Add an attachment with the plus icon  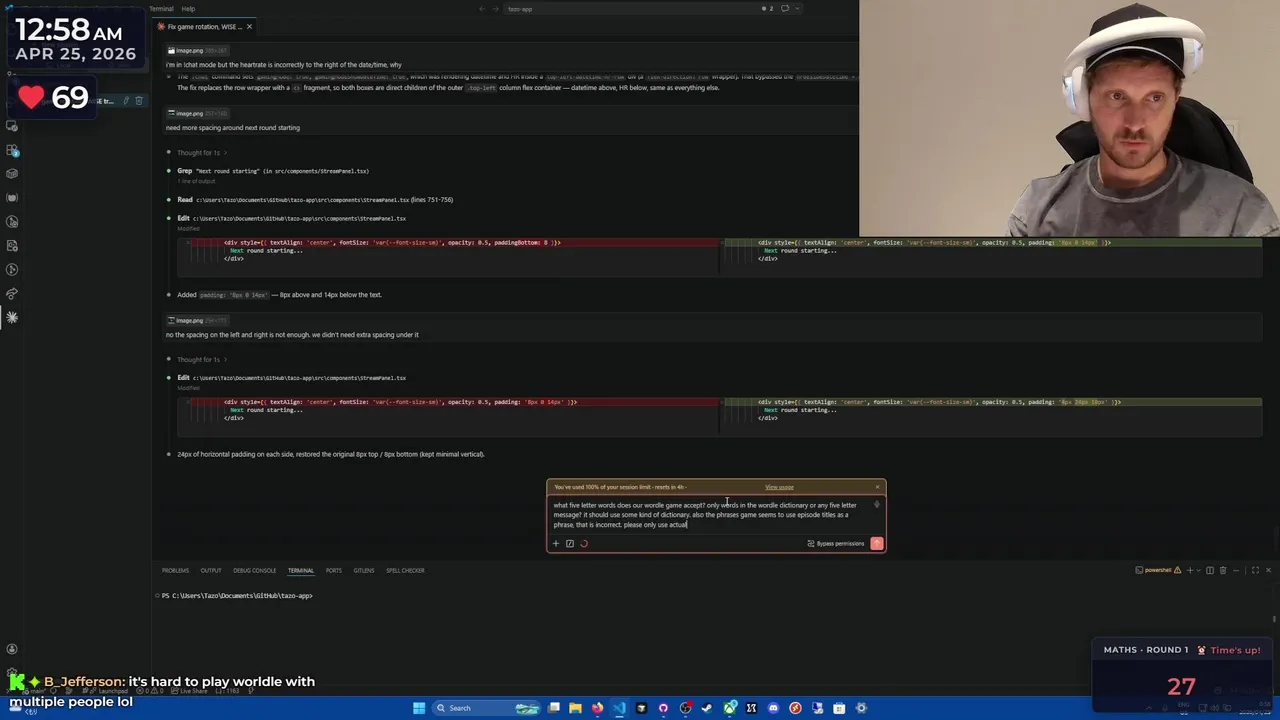click(x=556, y=544)
